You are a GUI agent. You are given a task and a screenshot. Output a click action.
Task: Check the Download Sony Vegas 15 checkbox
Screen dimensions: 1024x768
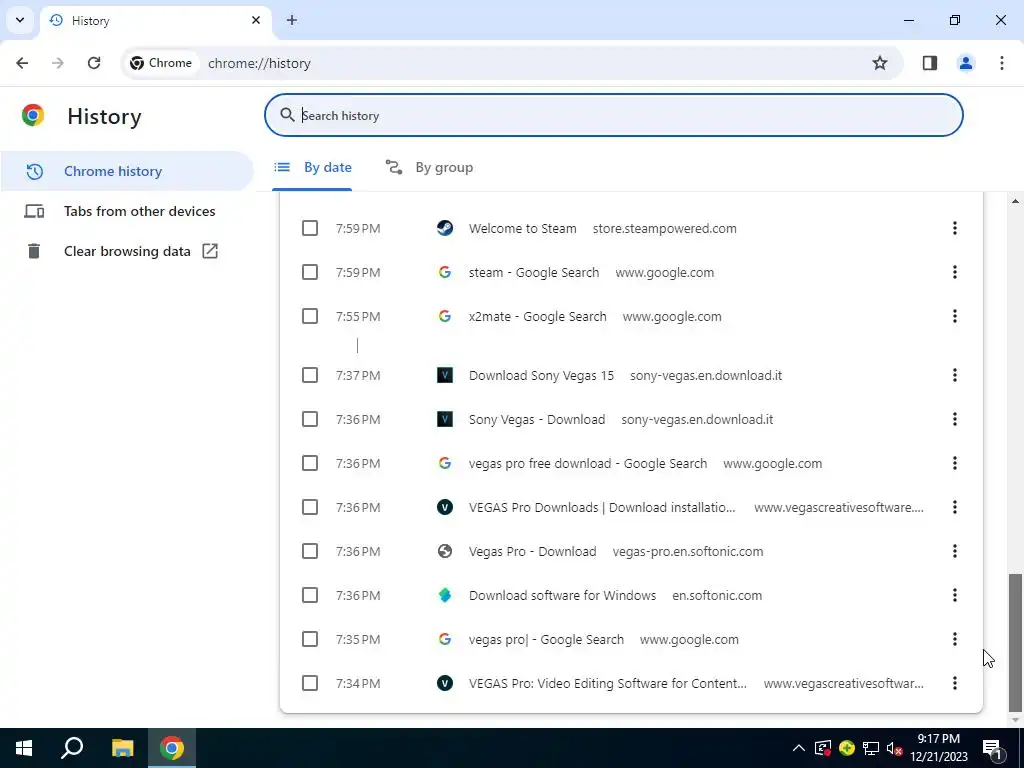[x=310, y=375]
